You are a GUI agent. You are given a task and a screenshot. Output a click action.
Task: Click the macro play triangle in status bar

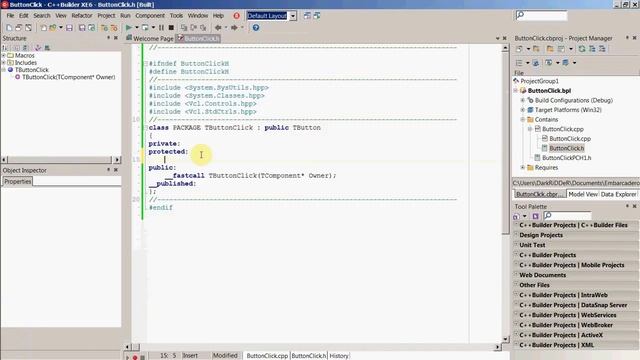click(x=128, y=357)
